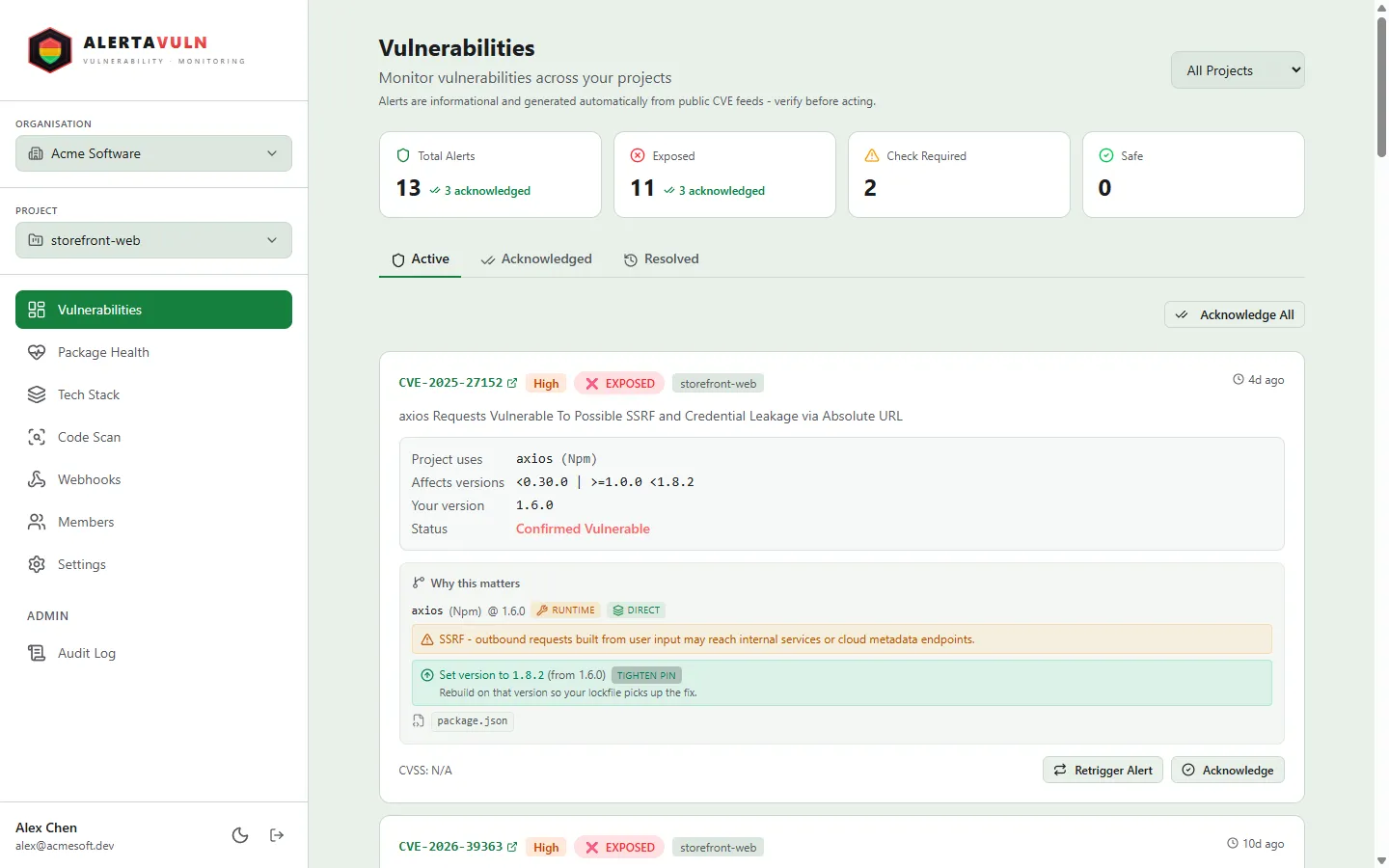
Task: Click the folder icon in project selector
Action: (36, 240)
